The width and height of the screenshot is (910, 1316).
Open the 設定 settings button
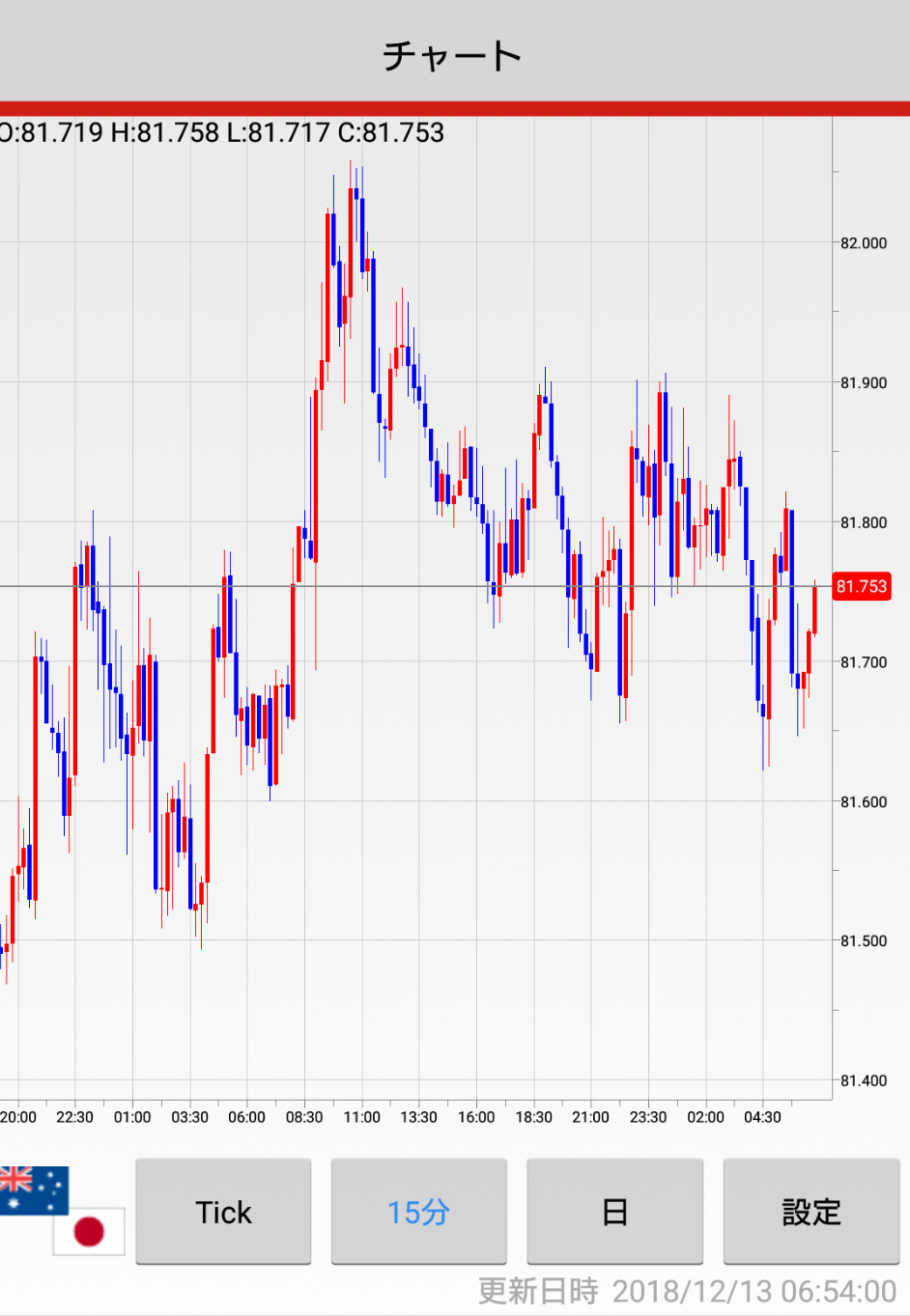[x=810, y=1212]
